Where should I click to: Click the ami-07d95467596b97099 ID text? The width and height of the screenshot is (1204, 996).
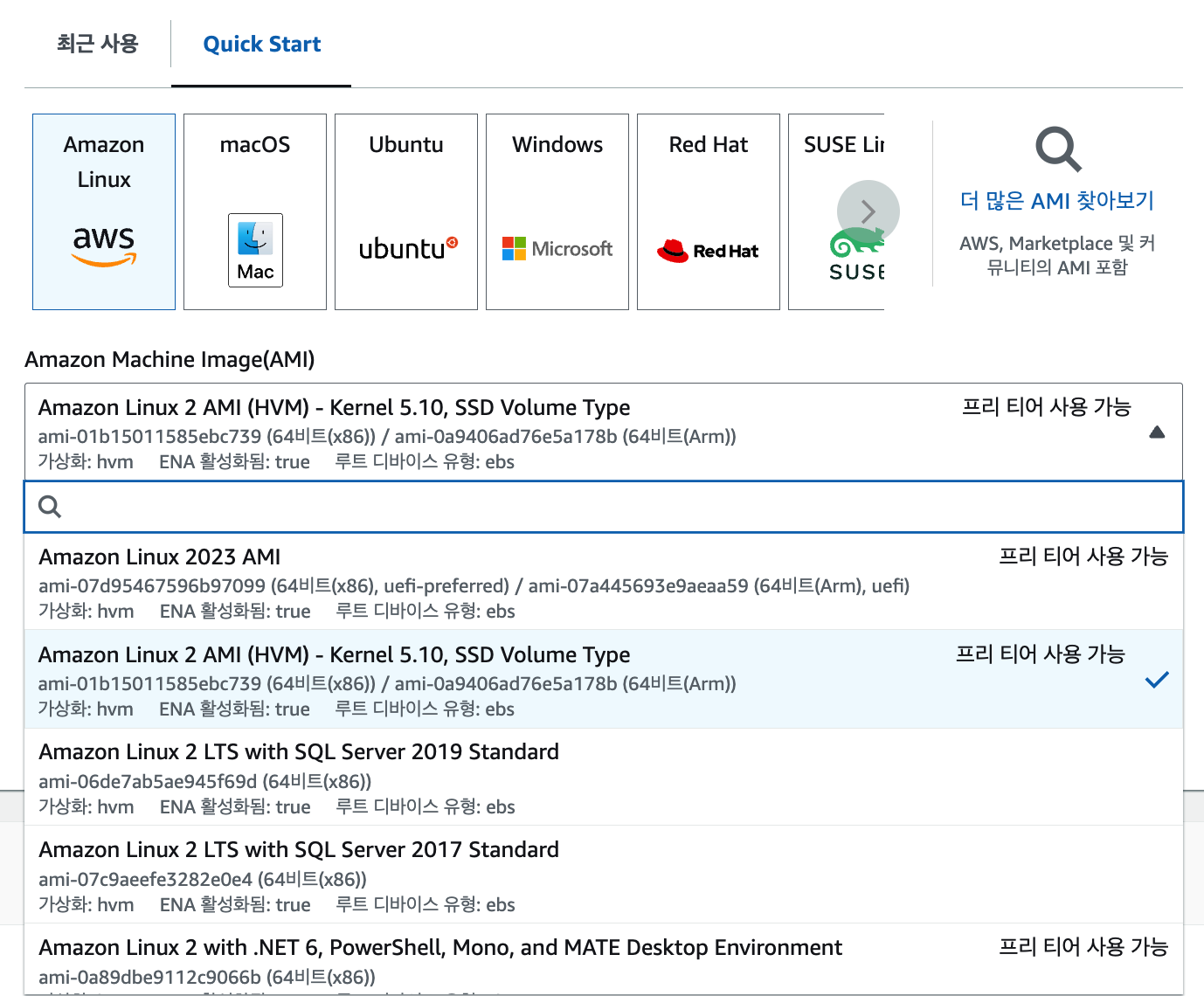pyautogui.click(x=152, y=585)
